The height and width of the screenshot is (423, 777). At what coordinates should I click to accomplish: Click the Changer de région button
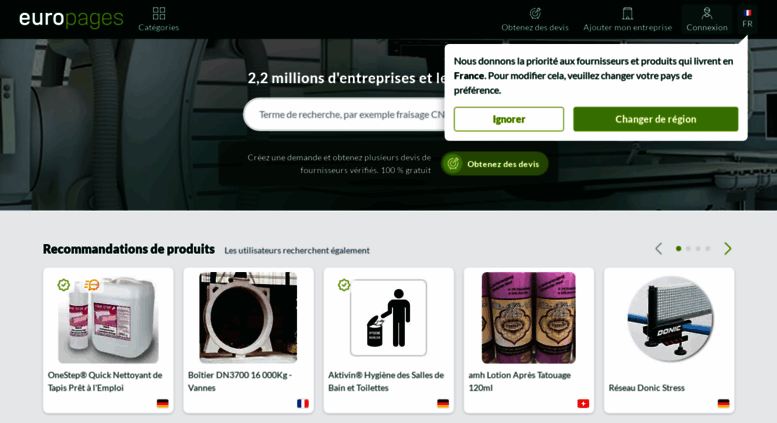tap(656, 119)
